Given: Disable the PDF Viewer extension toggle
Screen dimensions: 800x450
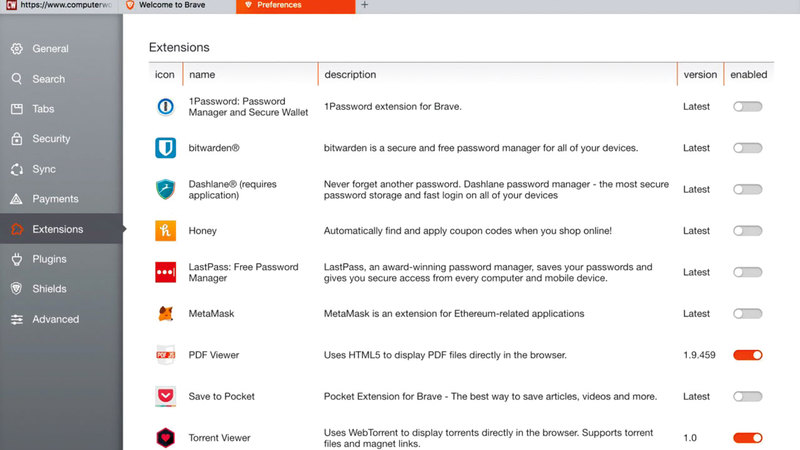Looking at the screenshot, I should (x=747, y=355).
